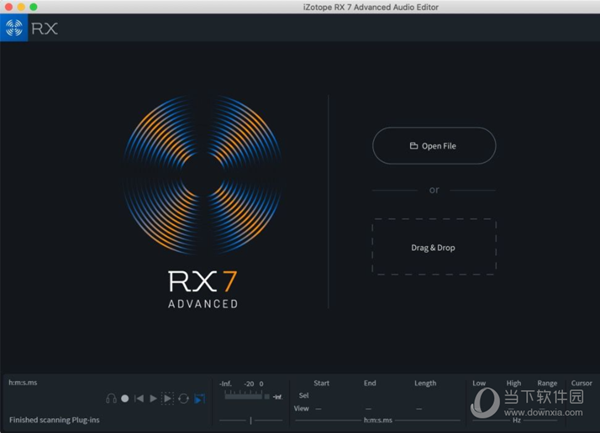Click the Drag & Drop area
Screen dimensions: 600x433
(434, 247)
